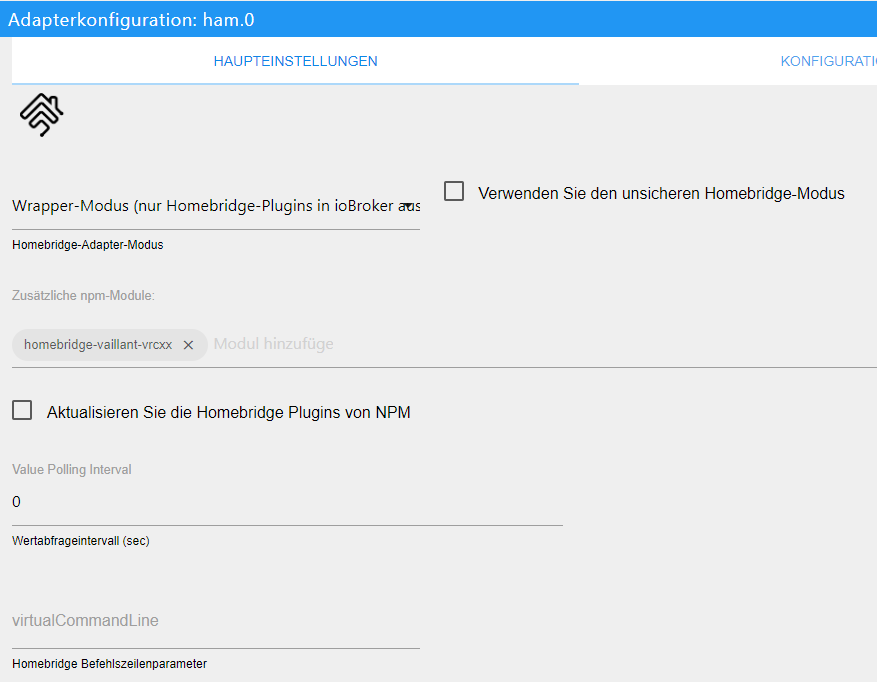Enable the unsicheren Homebridge-Modus checkbox
Image resolution: width=877 pixels, height=682 pixels.
point(454,191)
